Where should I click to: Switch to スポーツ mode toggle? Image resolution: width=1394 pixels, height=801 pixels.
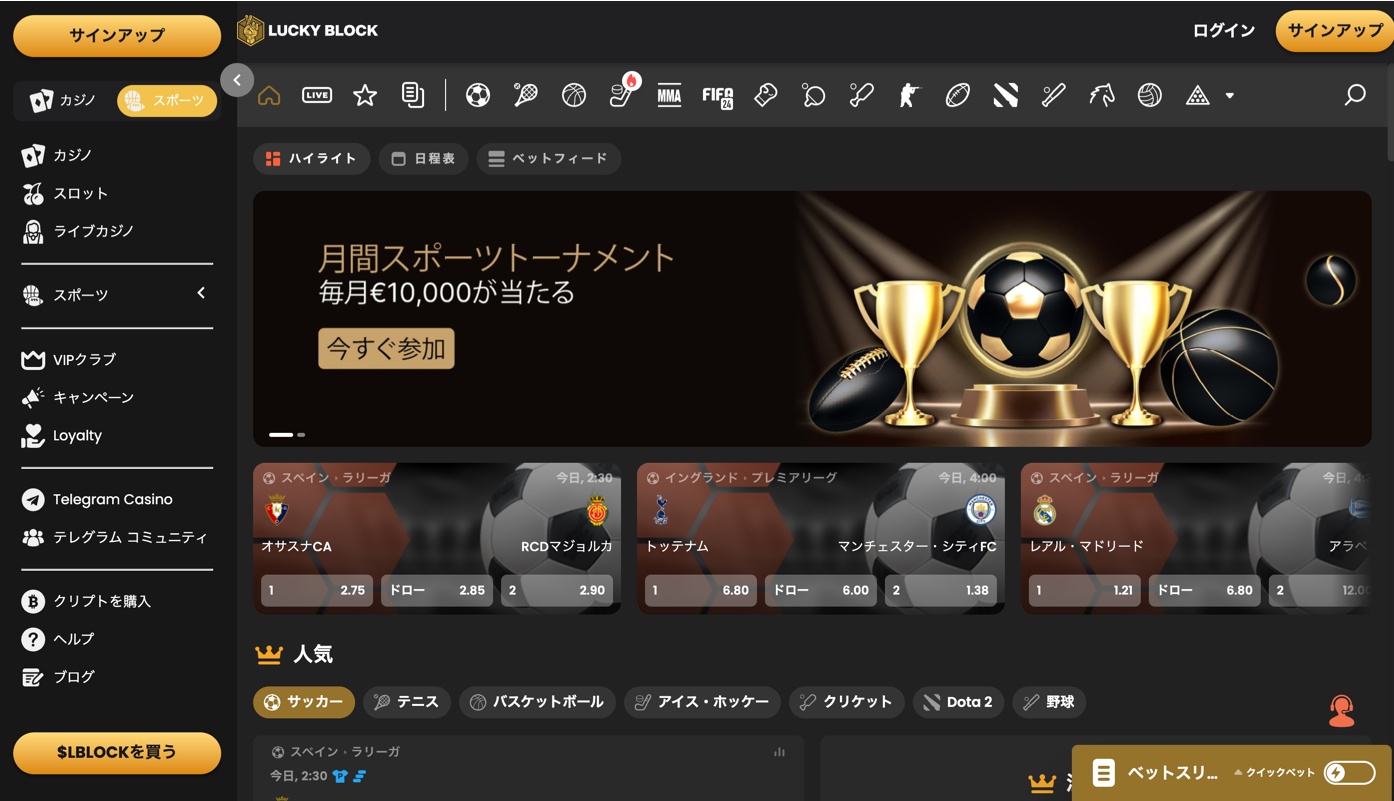167,100
